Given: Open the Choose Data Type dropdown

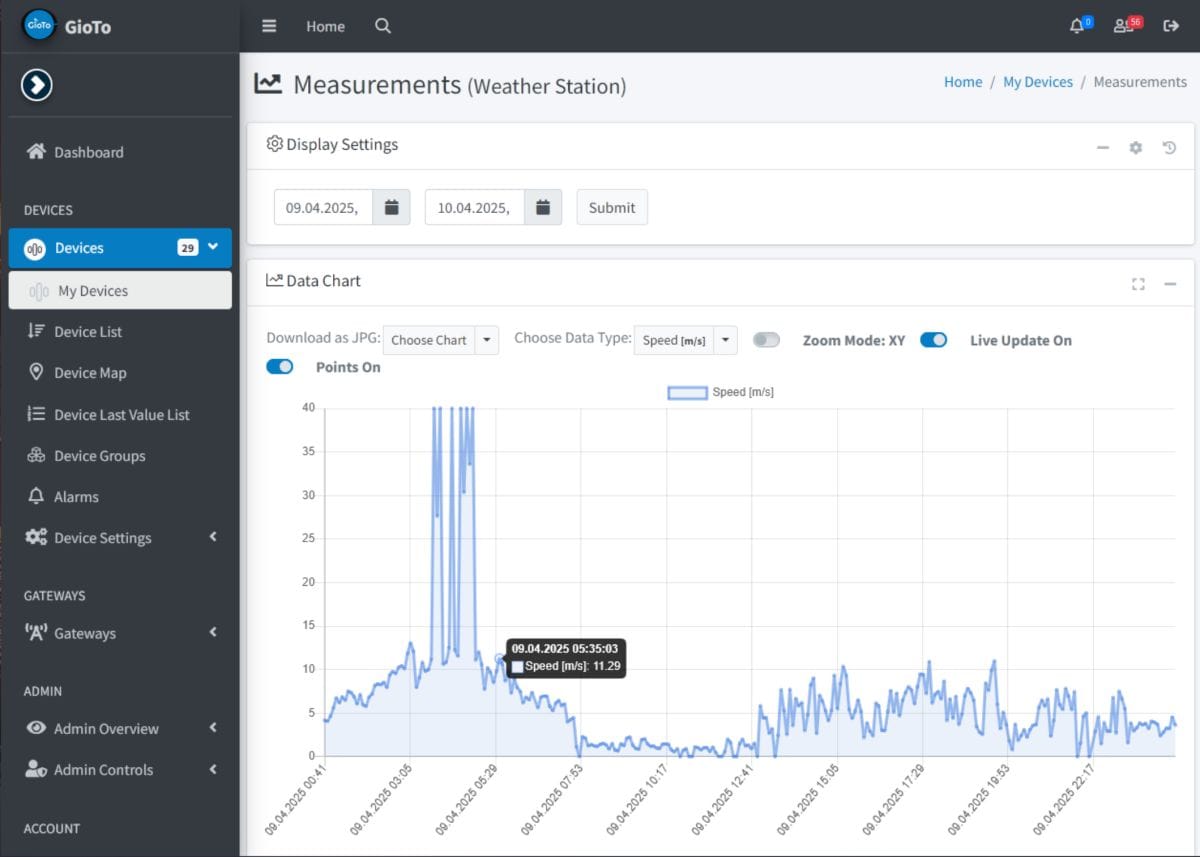Looking at the screenshot, I should (x=685, y=340).
